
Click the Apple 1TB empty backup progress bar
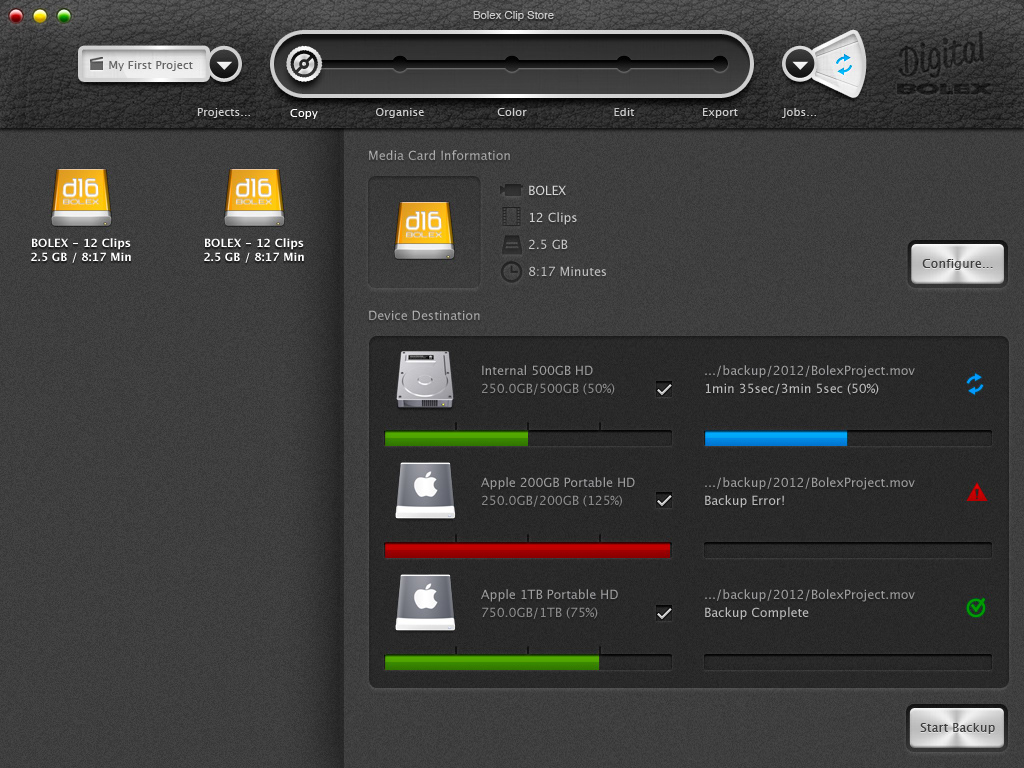[x=848, y=663]
